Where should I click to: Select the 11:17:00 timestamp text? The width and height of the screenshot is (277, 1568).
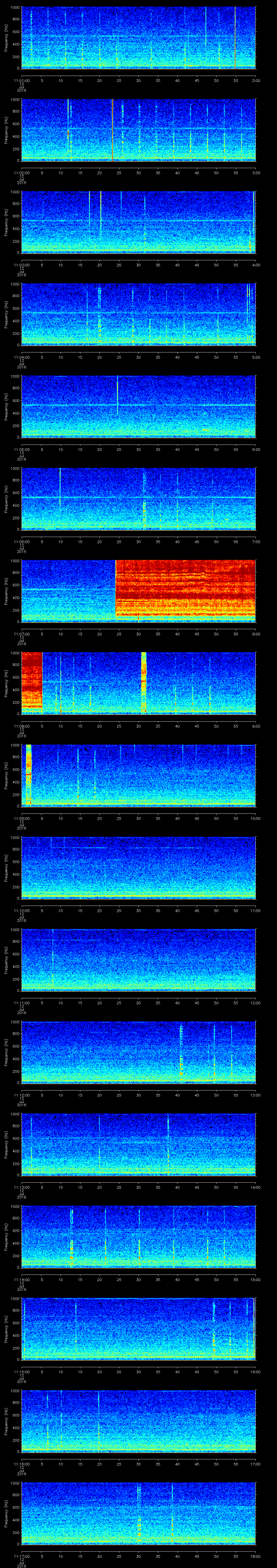click(21, 1556)
